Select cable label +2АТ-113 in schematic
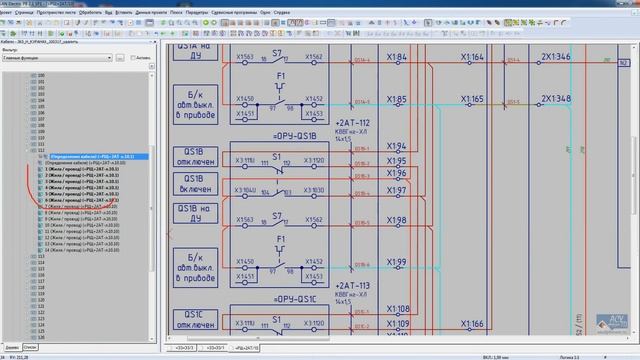 coord(352,286)
